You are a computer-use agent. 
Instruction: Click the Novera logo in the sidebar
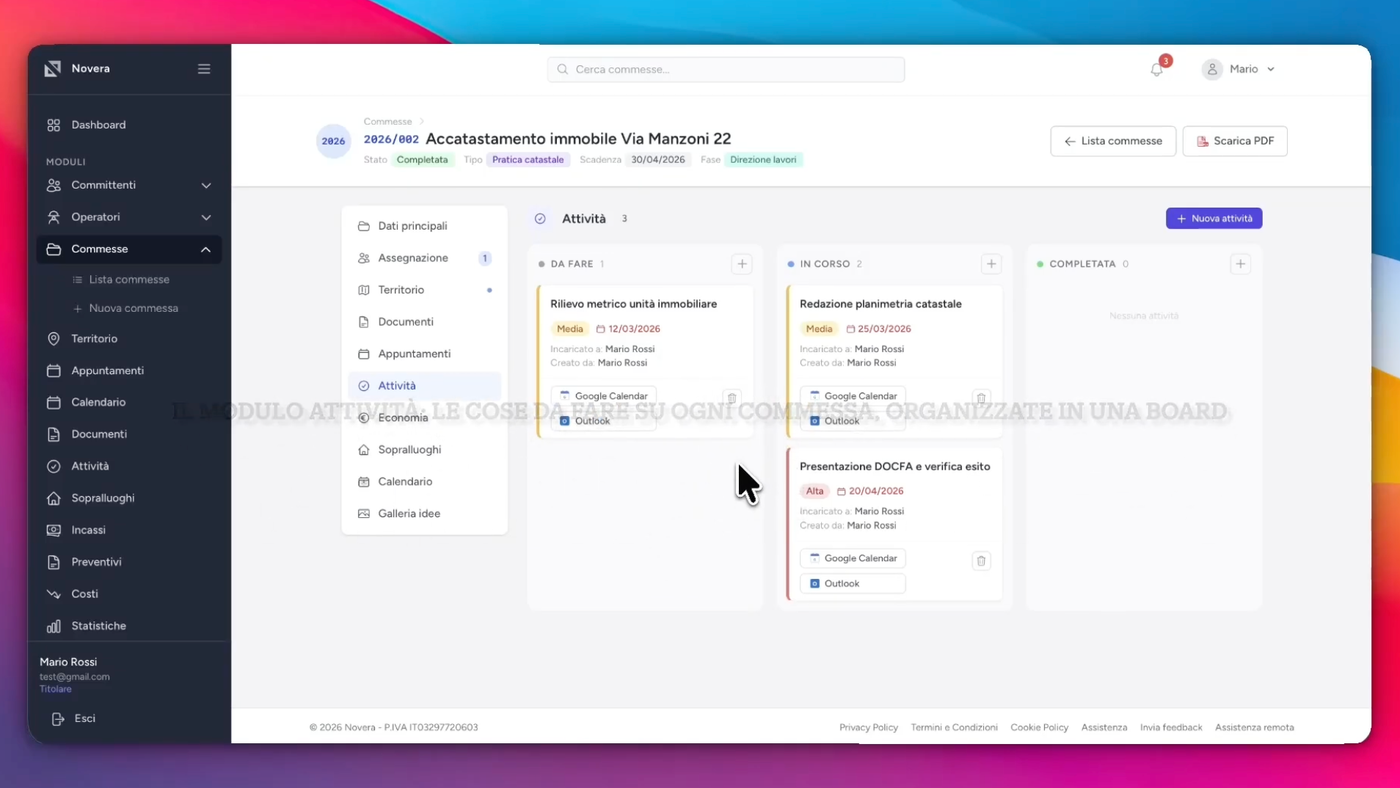pyautogui.click(x=53, y=69)
